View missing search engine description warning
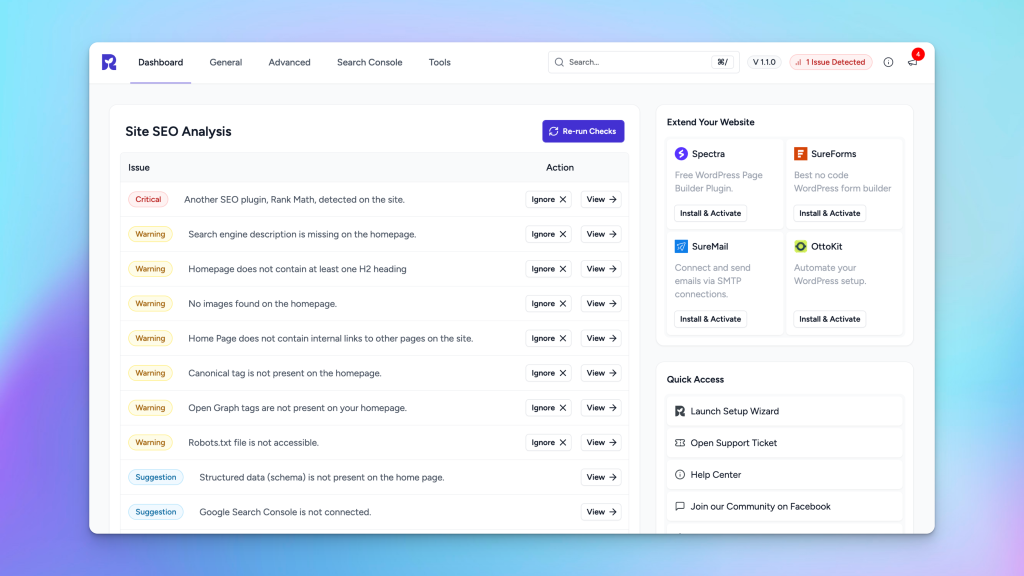The width and height of the screenshot is (1024, 576). 601,234
